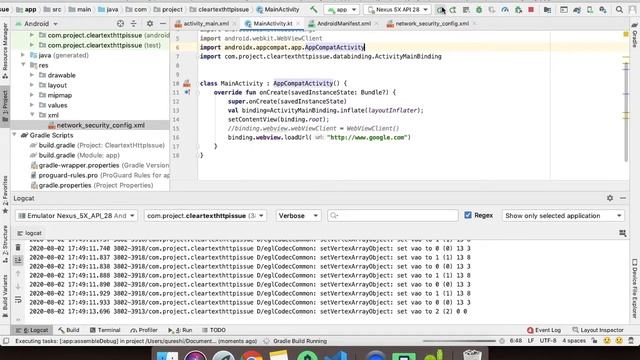Open Logcat panel settings gear
Viewport: 640px width, 360px height.
pyautogui.click(x=610, y=198)
